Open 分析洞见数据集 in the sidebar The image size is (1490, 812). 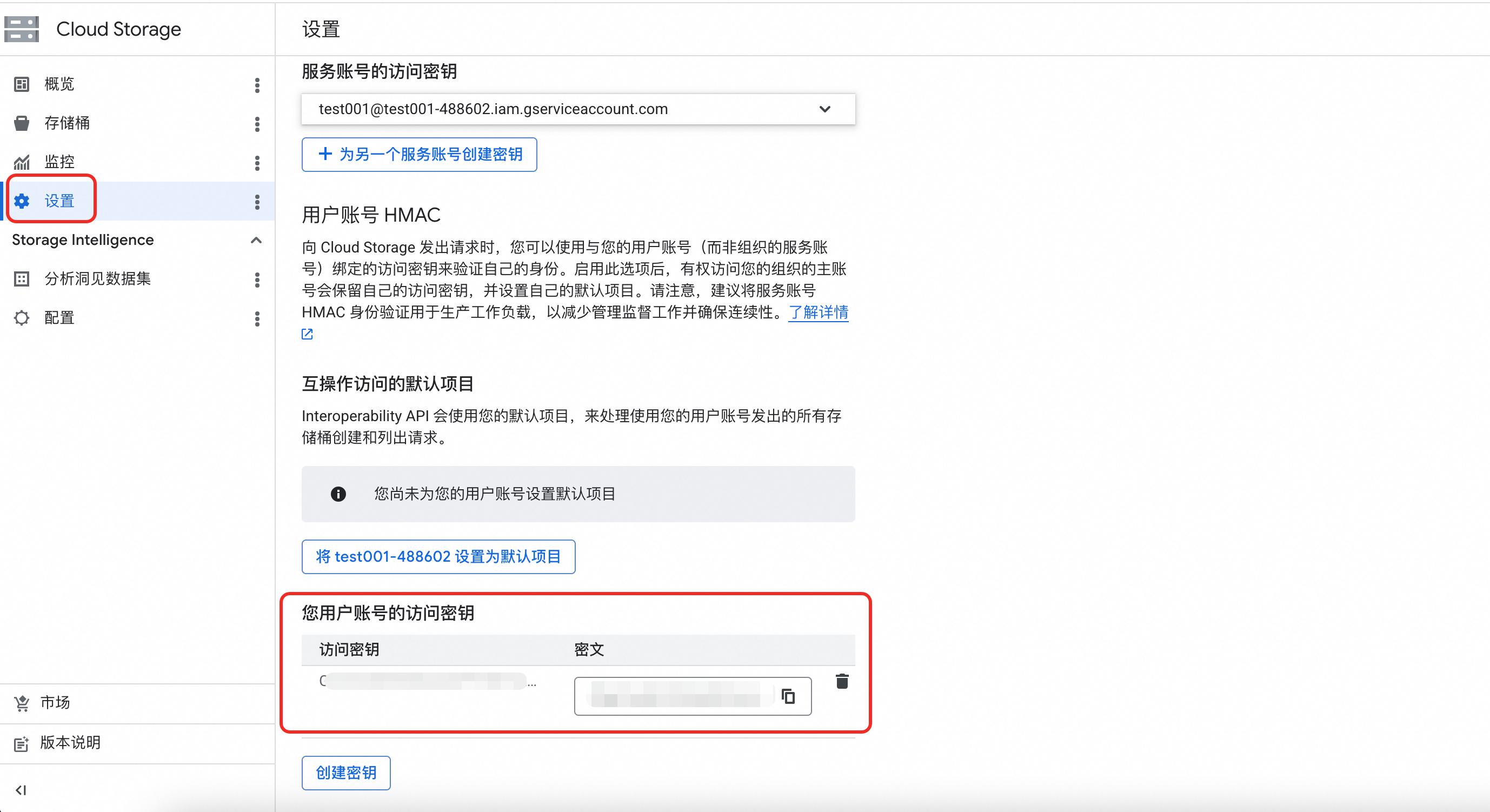coord(137,279)
